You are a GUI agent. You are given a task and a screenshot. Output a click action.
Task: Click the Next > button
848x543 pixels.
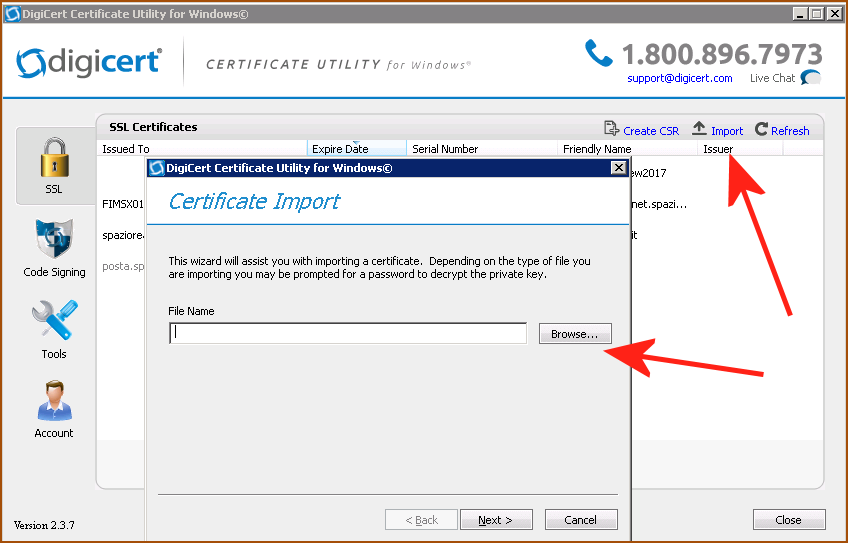tap(496, 520)
